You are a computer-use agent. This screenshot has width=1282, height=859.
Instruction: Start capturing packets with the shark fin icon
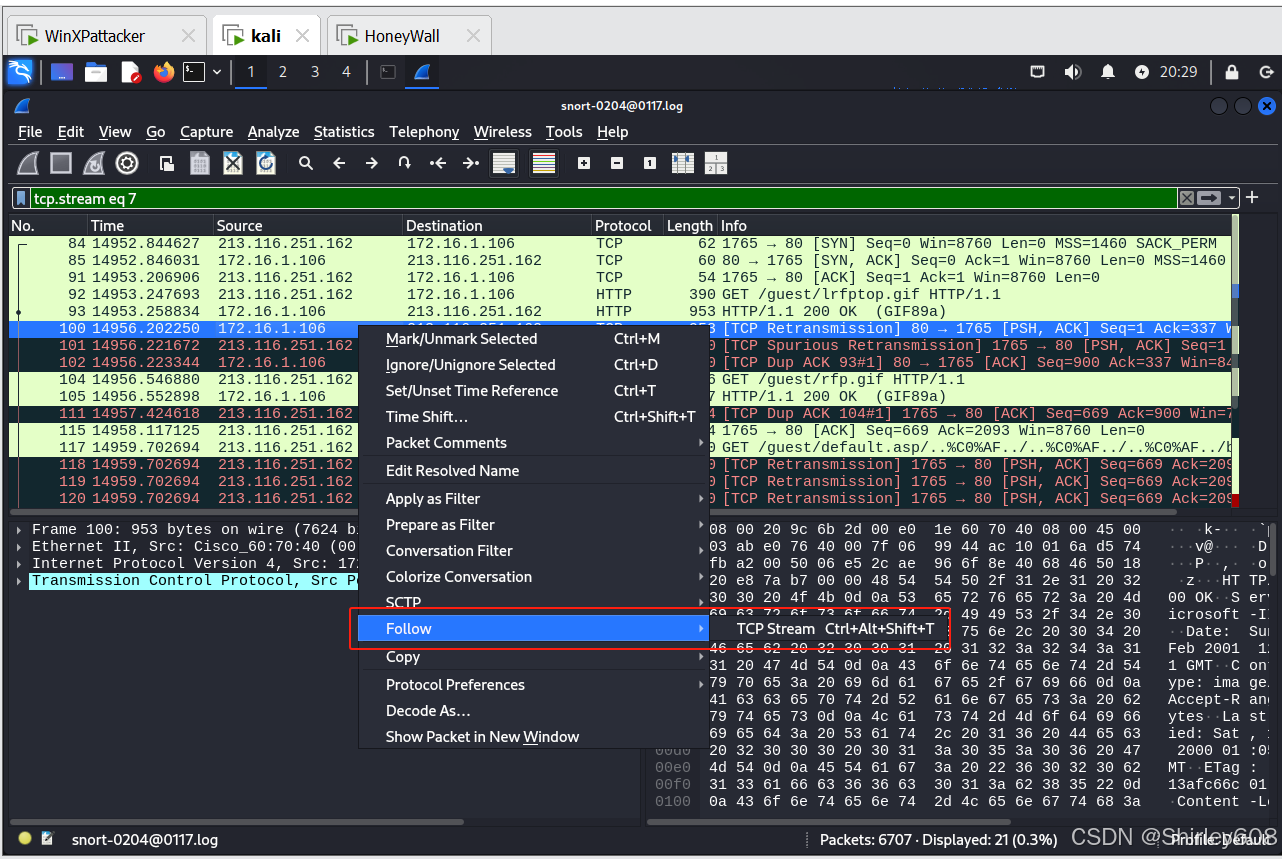click(29, 163)
